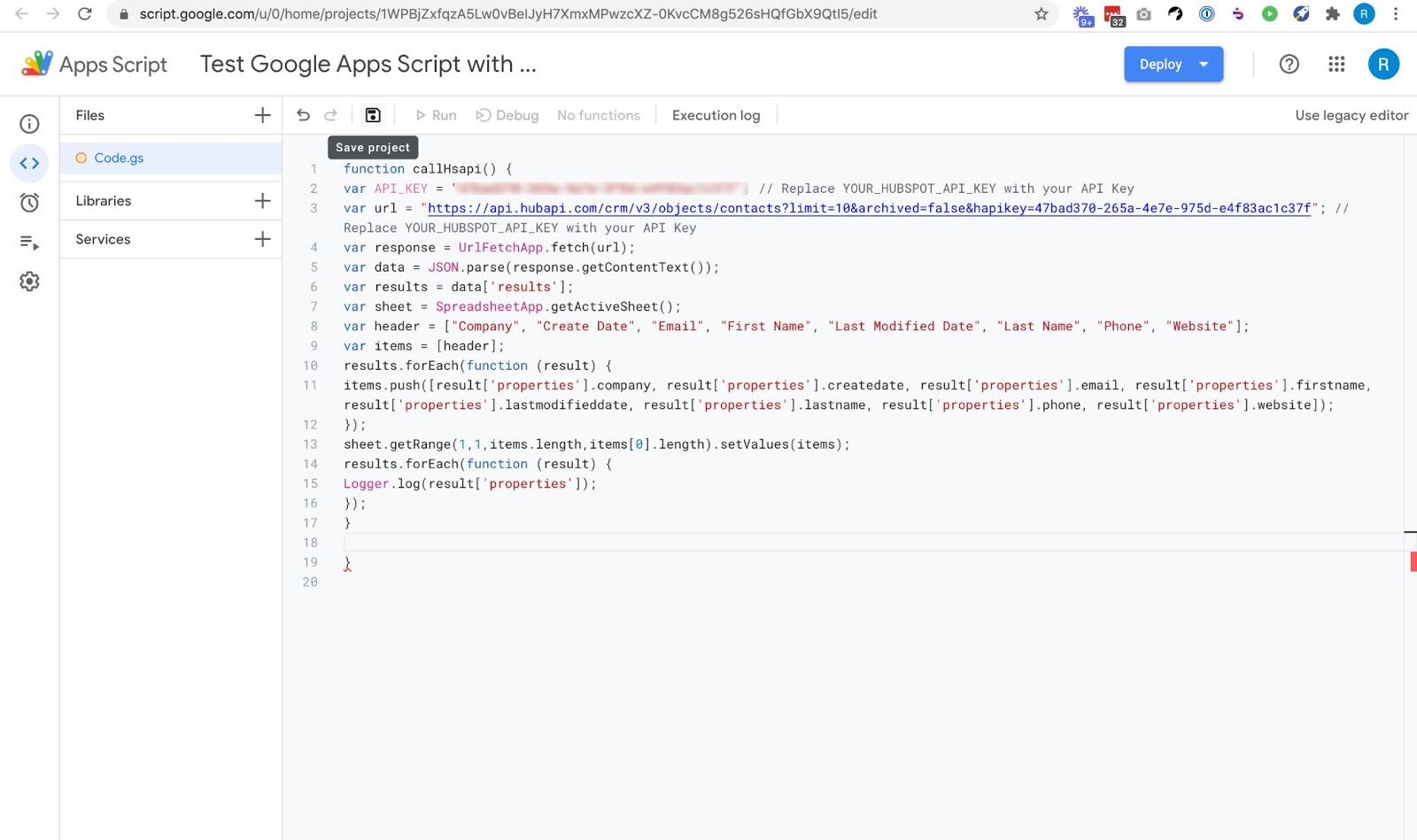Add a service with the plus icon
1417x840 pixels.
(262, 239)
